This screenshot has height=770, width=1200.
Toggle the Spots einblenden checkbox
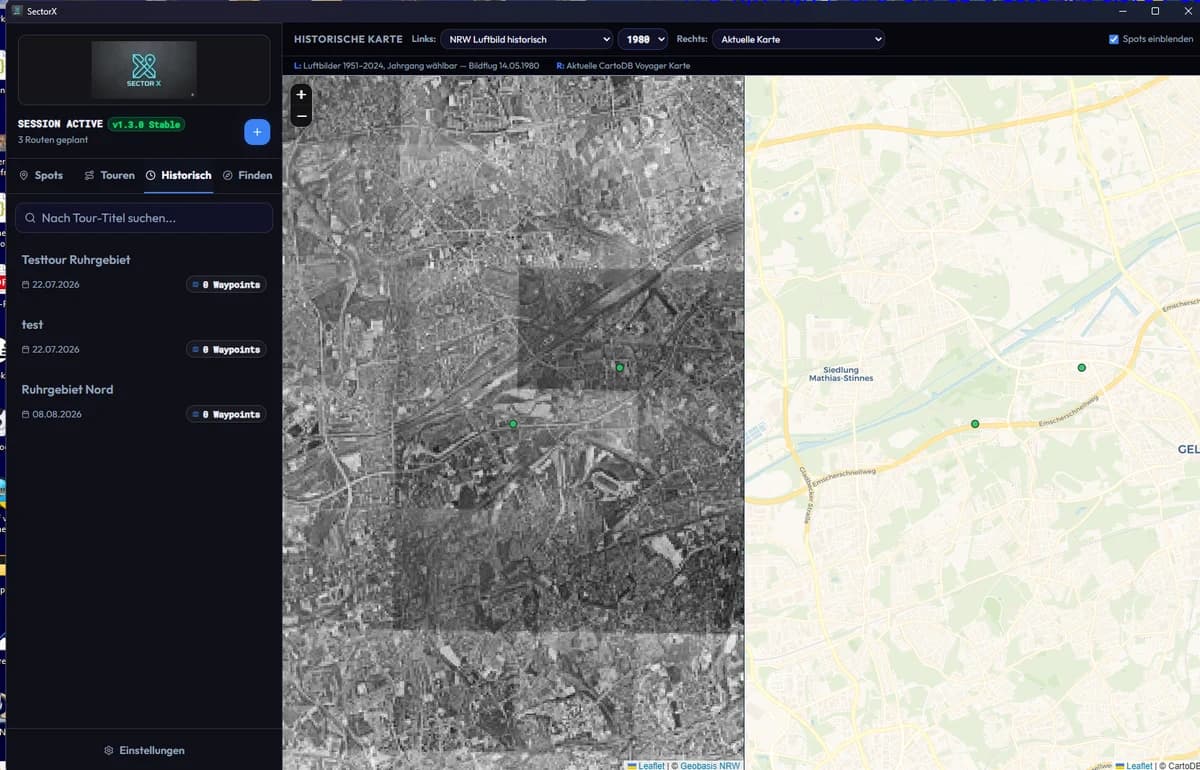tap(1114, 39)
